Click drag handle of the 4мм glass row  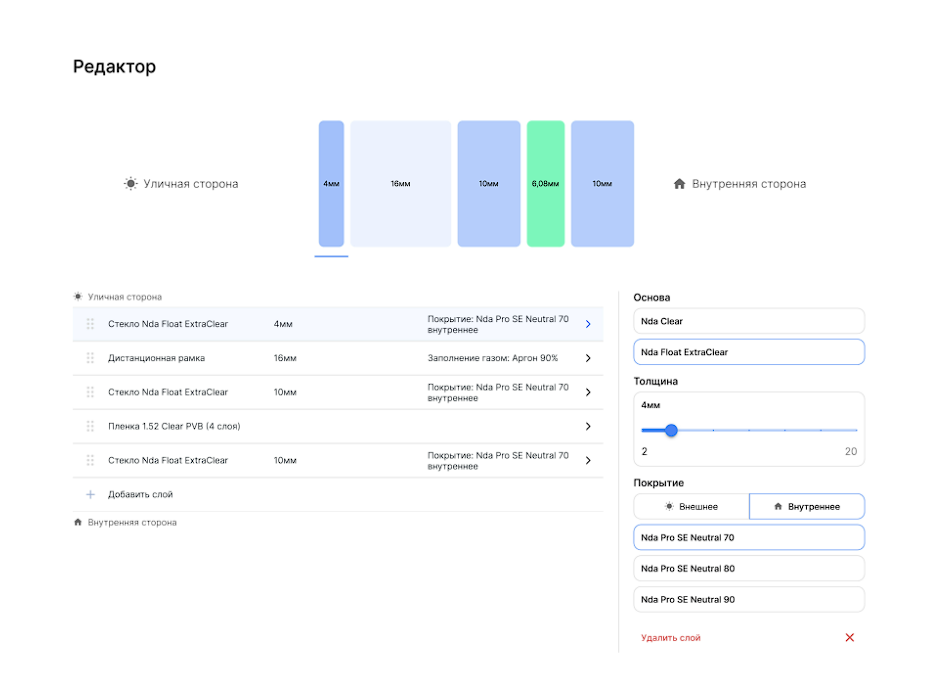(x=90, y=324)
